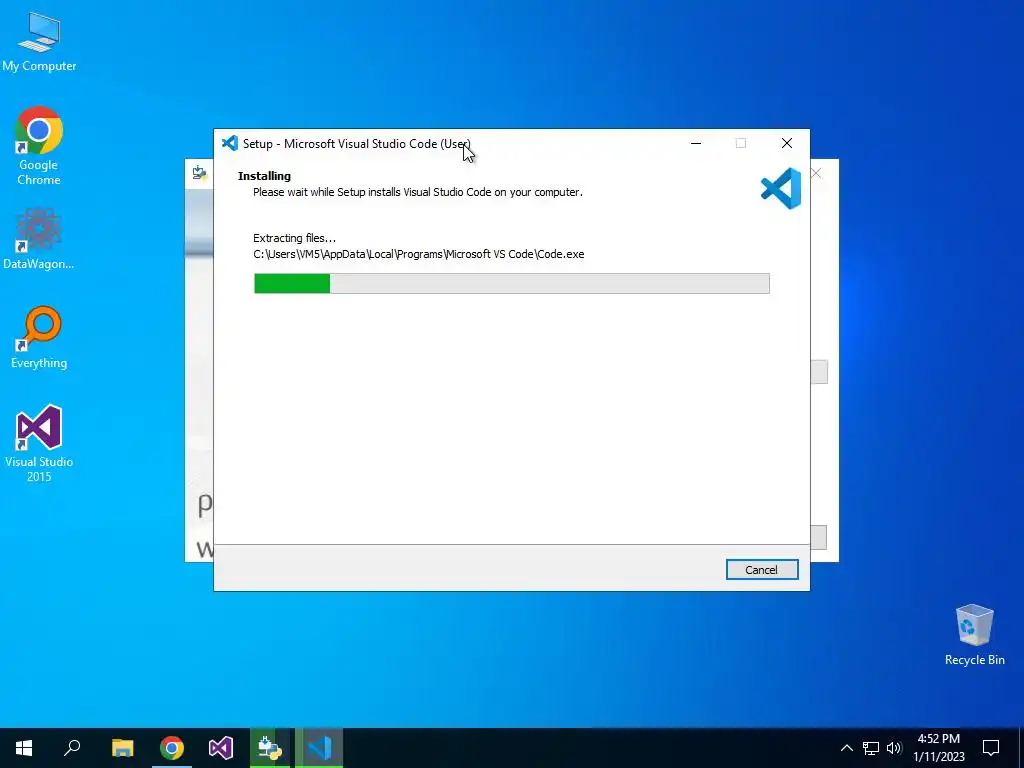Select the Recycle Bin desktop icon
Image resolution: width=1024 pixels, height=768 pixels.
[974, 635]
